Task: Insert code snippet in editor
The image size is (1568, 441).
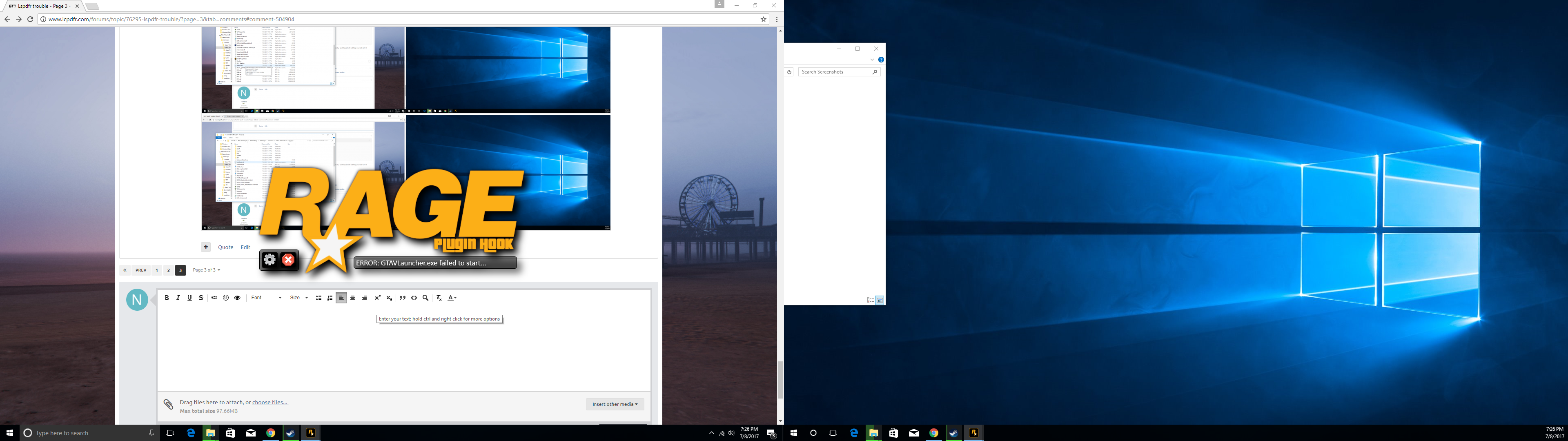Action: (x=414, y=298)
